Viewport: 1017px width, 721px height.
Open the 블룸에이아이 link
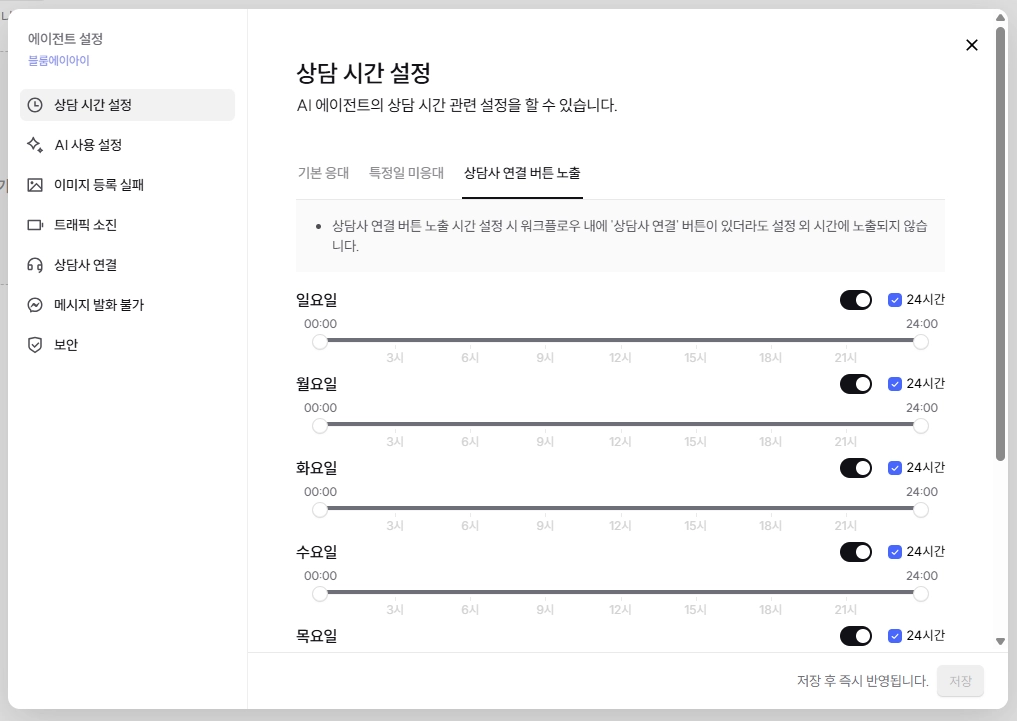[x=58, y=60]
